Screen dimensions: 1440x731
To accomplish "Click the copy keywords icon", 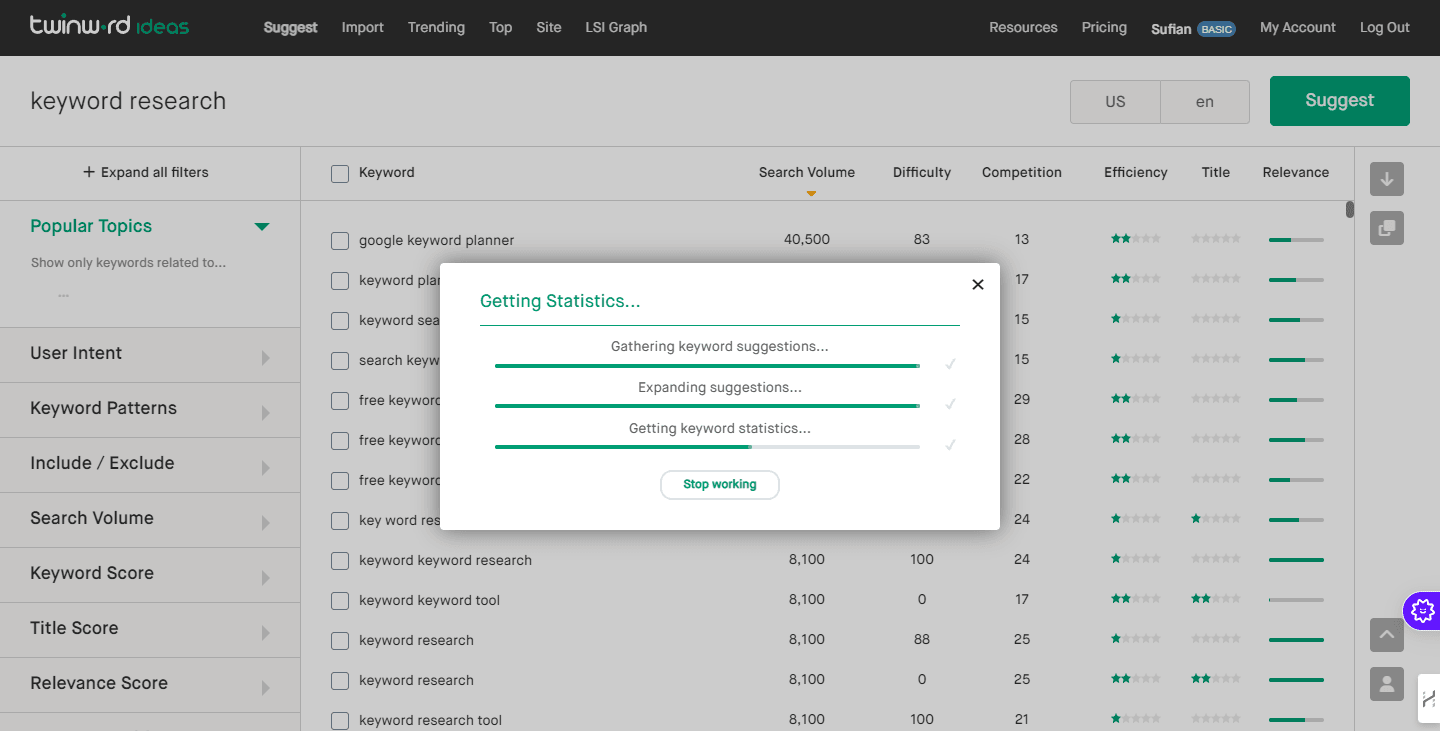I will pyautogui.click(x=1387, y=228).
